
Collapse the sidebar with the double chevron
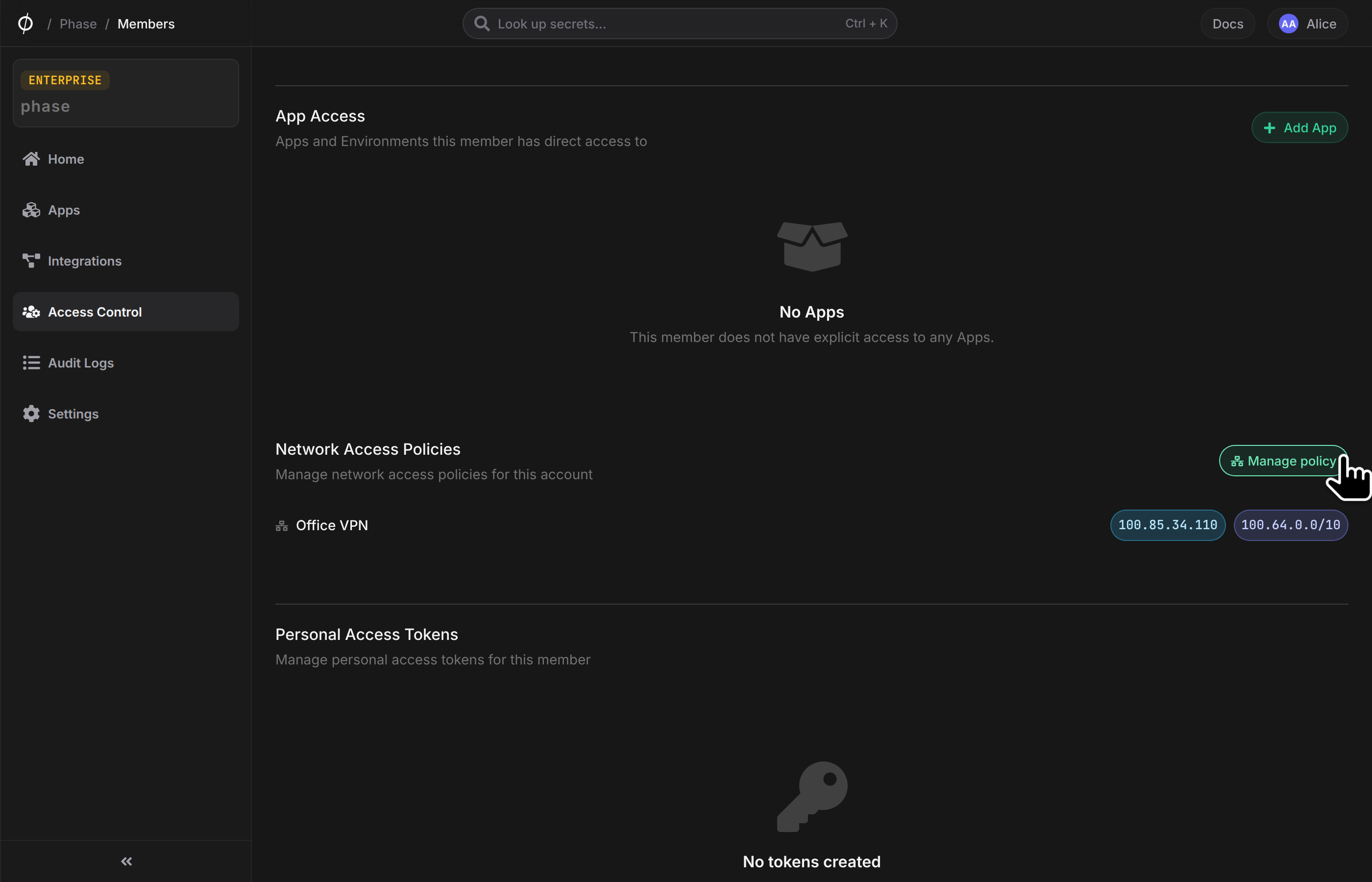pyautogui.click(x=126, y=861)
